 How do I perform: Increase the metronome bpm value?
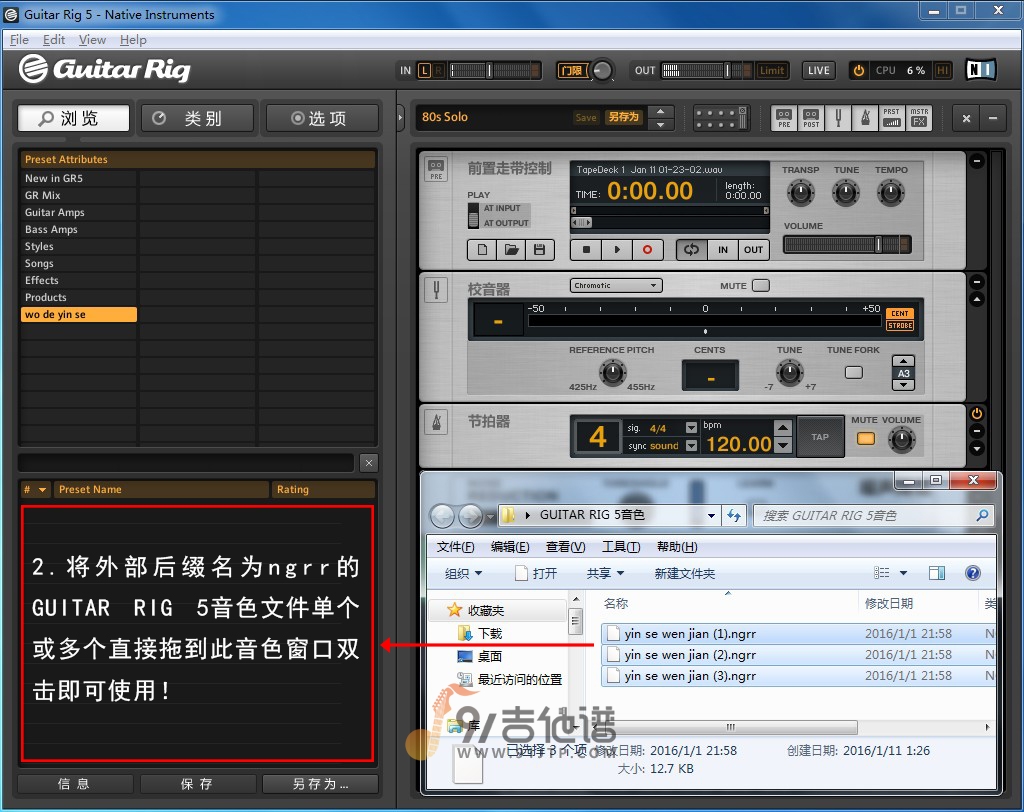[783, 427]
